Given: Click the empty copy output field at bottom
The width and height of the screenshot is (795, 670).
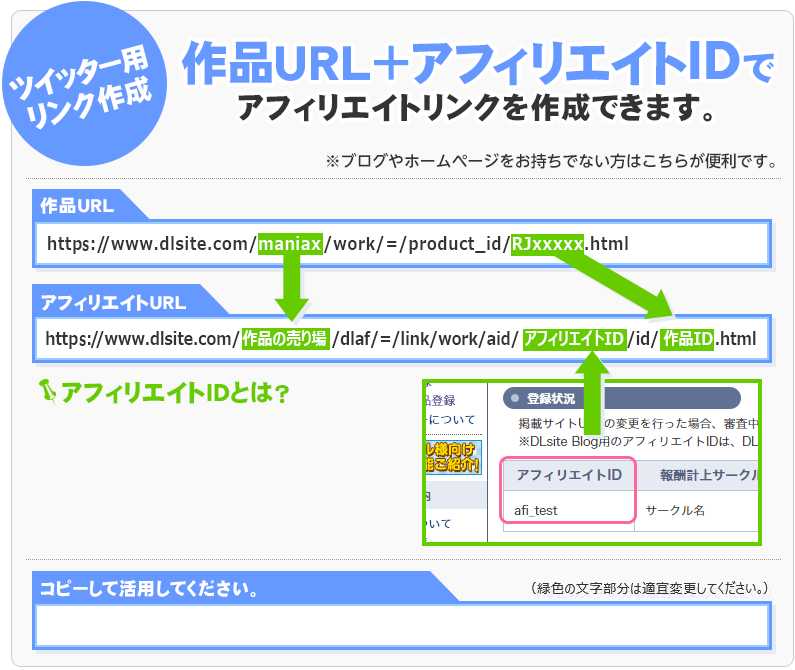Looking at the screenshot, I should 402,625.
